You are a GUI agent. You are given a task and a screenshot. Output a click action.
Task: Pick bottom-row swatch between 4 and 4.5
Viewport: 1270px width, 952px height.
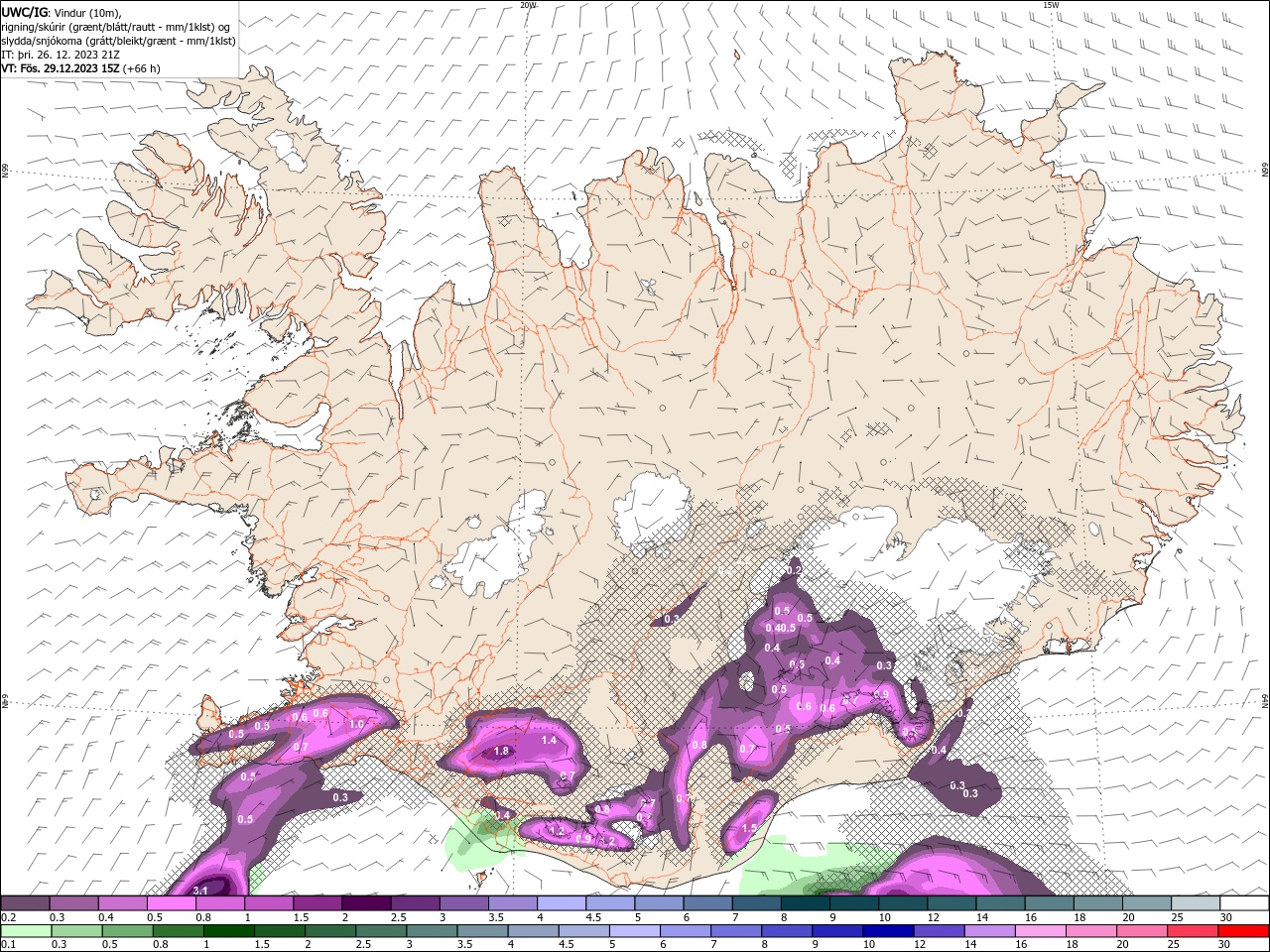pyautogui.click(x=533, y=931)
